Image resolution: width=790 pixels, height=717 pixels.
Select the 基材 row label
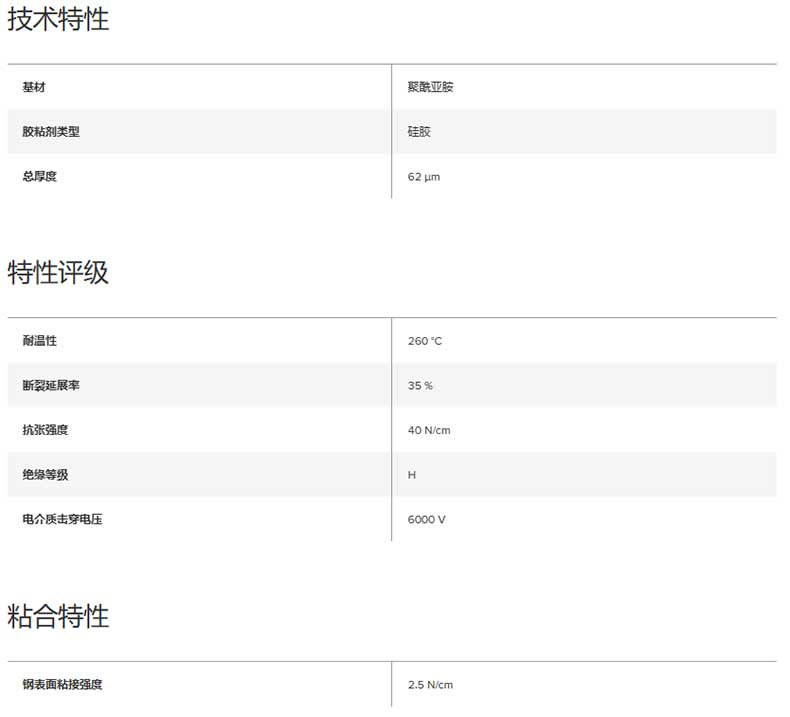[x=34, y=87]
